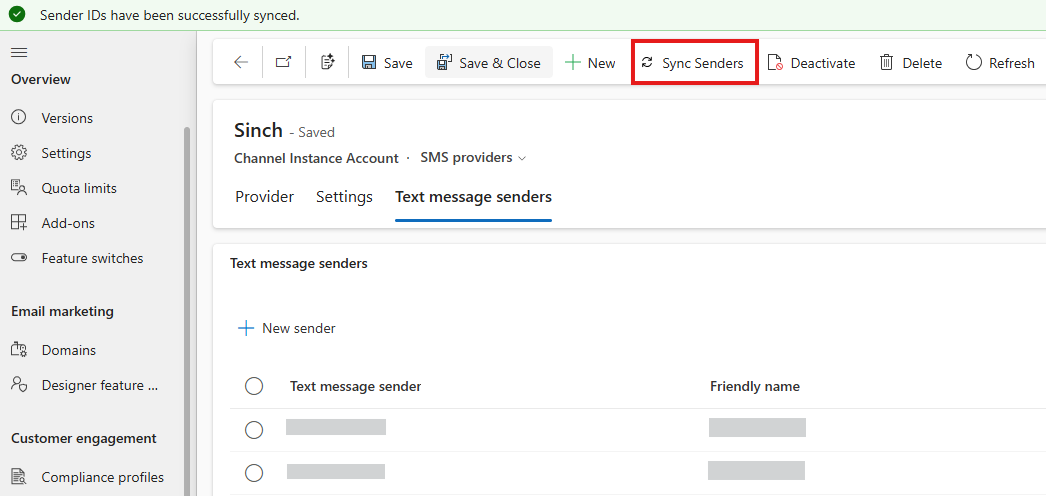
Task: Click the Settings gear icon in sidebar
Action: [x=19, y=153]
